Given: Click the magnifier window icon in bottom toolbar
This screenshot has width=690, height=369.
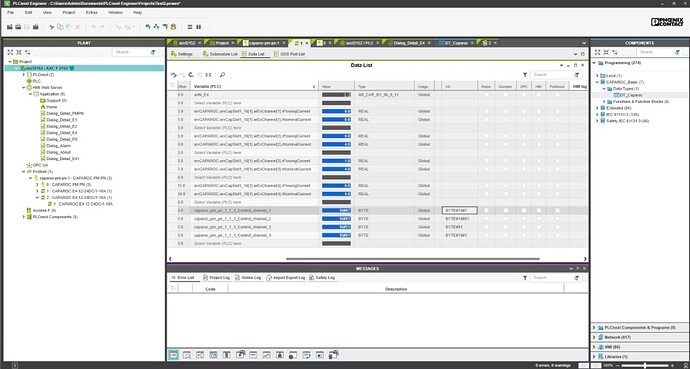Looking at the screenshot, I should (x=187, y=354).
